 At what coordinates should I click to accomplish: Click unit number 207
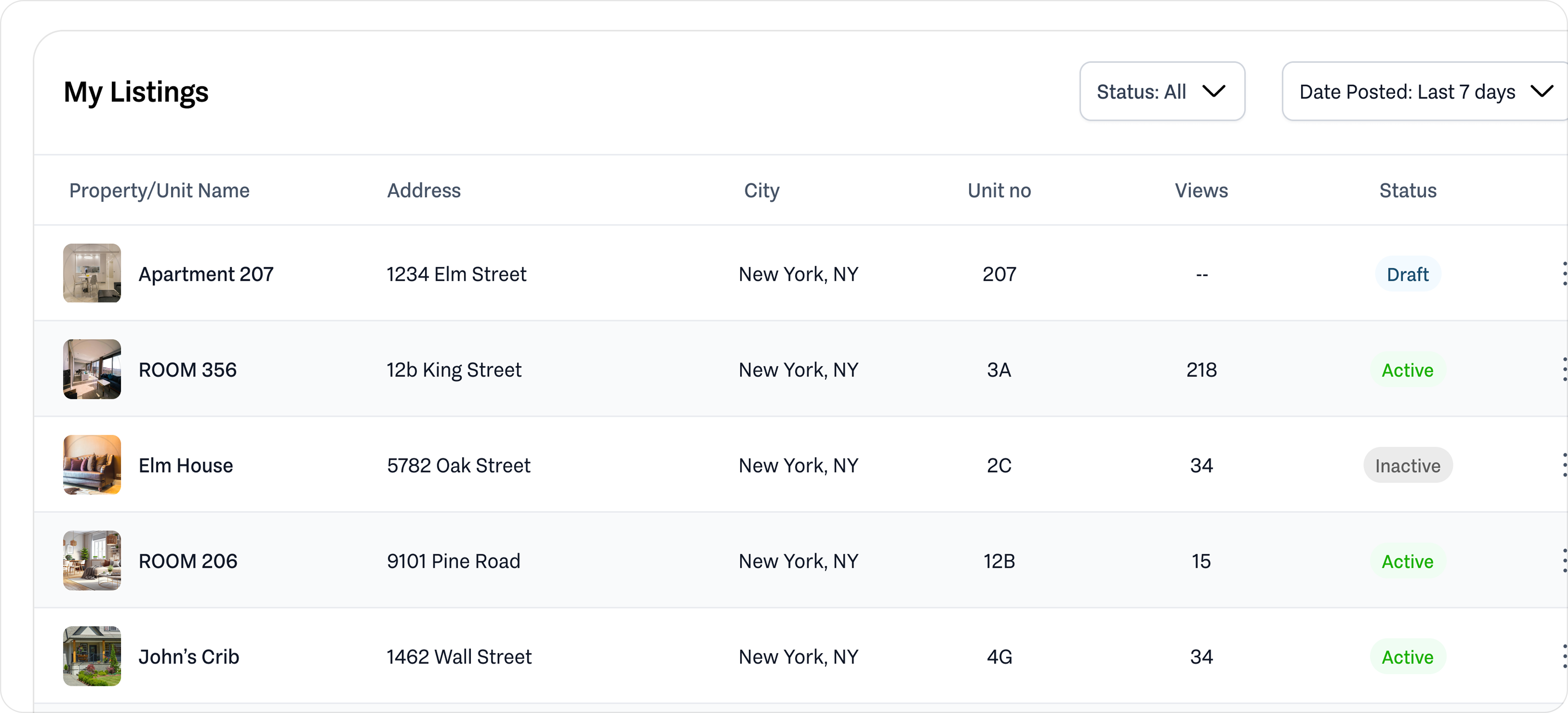click(1000, 274)
